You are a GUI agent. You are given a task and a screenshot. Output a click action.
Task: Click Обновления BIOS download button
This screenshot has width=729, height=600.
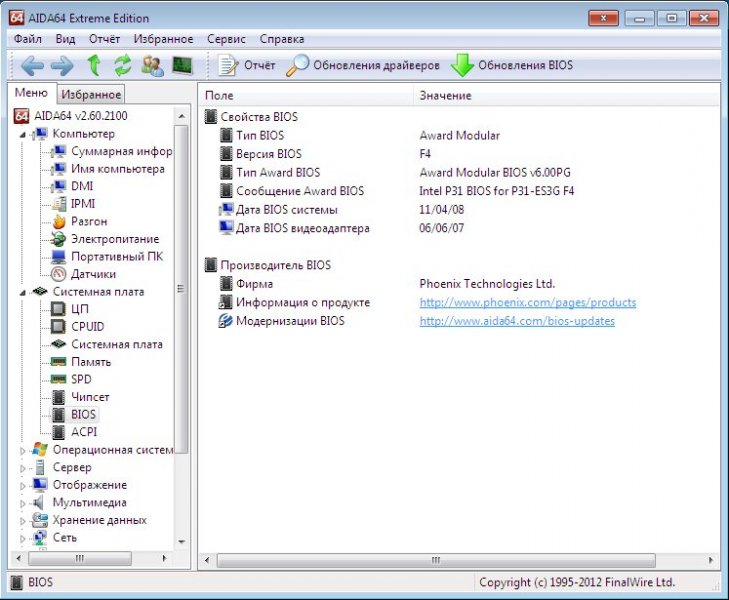511,66
